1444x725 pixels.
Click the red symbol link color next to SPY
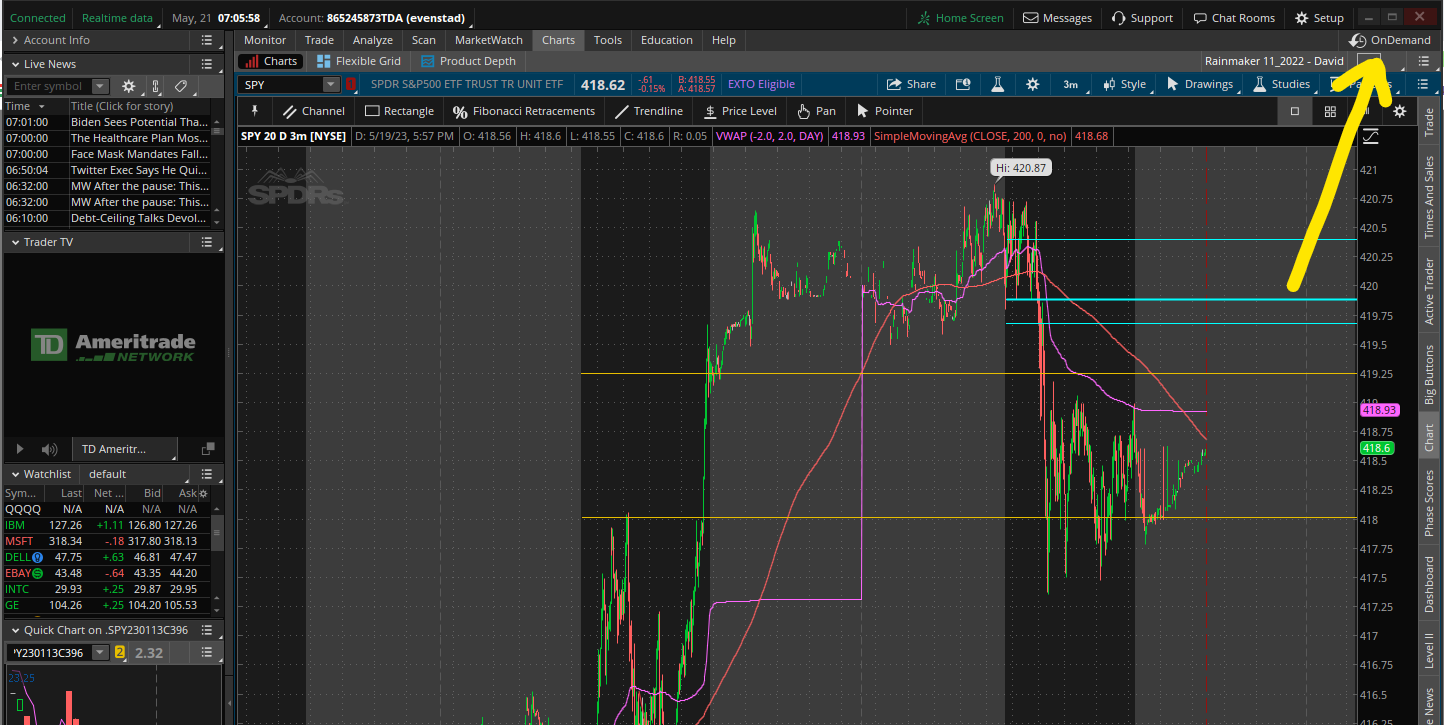tap(351, 85)
